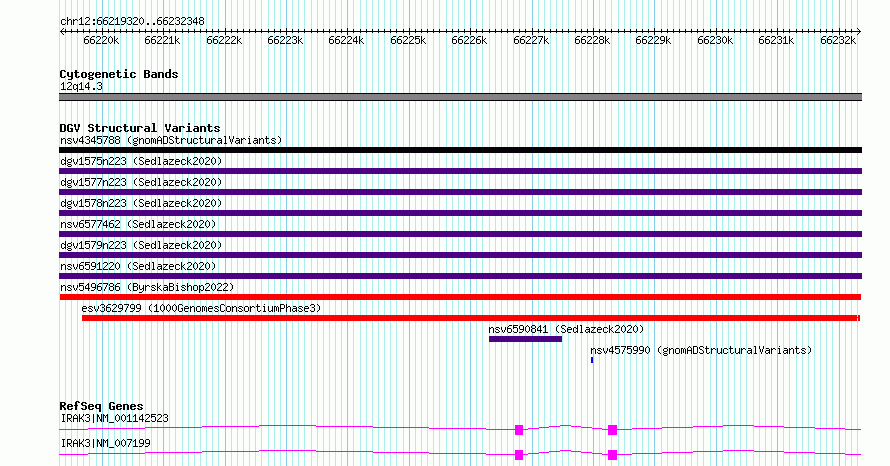The image size is (890, 466).
Task: Open the nsv4575990 (gnomADStructuralVariants) label
Action: (701, 350)
